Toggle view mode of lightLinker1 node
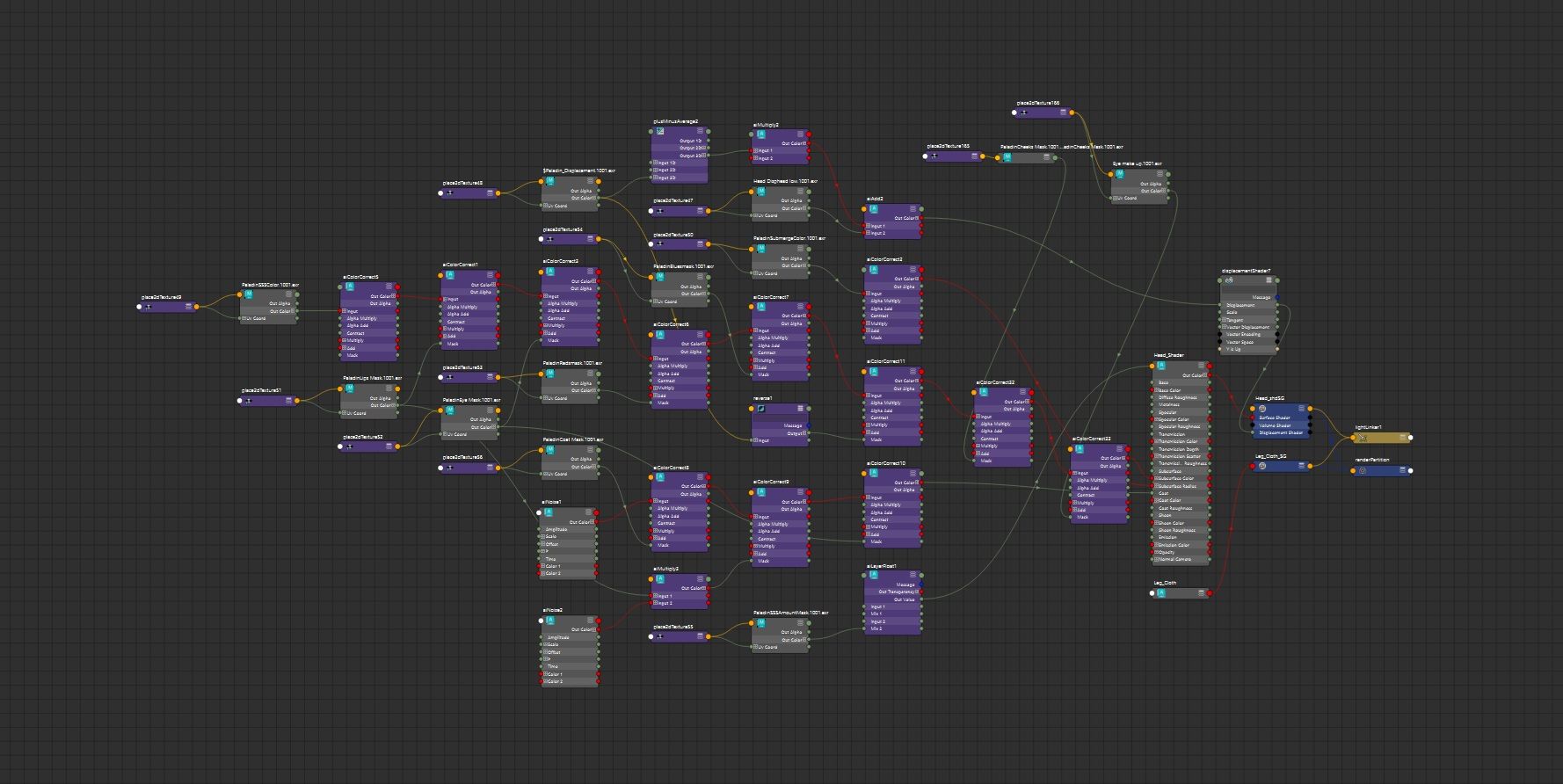This screenshot has width=1563, height=784. click(x=1402, y=438)
